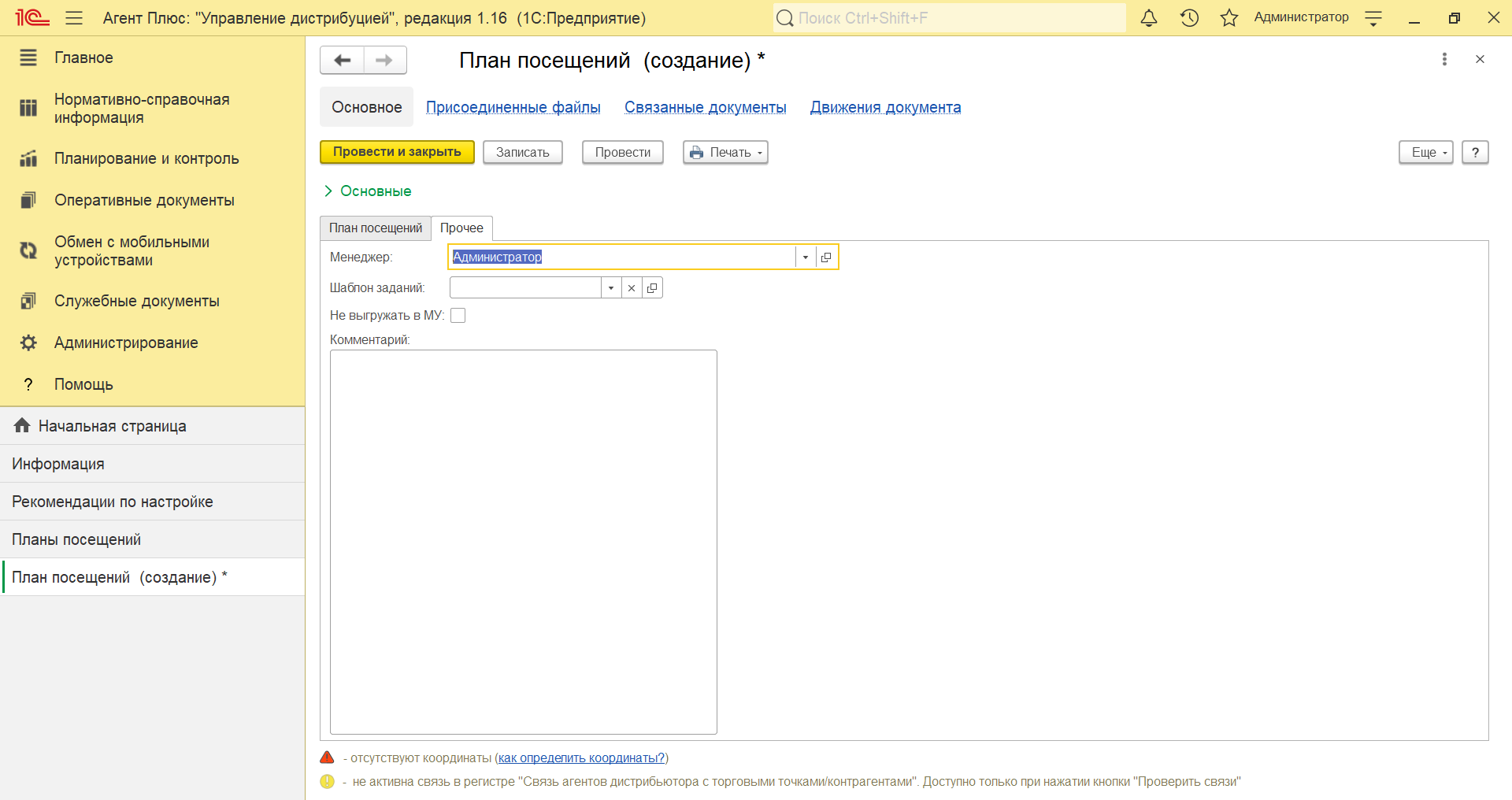Open favorites star icon
This screenshot has width=1512, height=800.
pos(1229,17)
